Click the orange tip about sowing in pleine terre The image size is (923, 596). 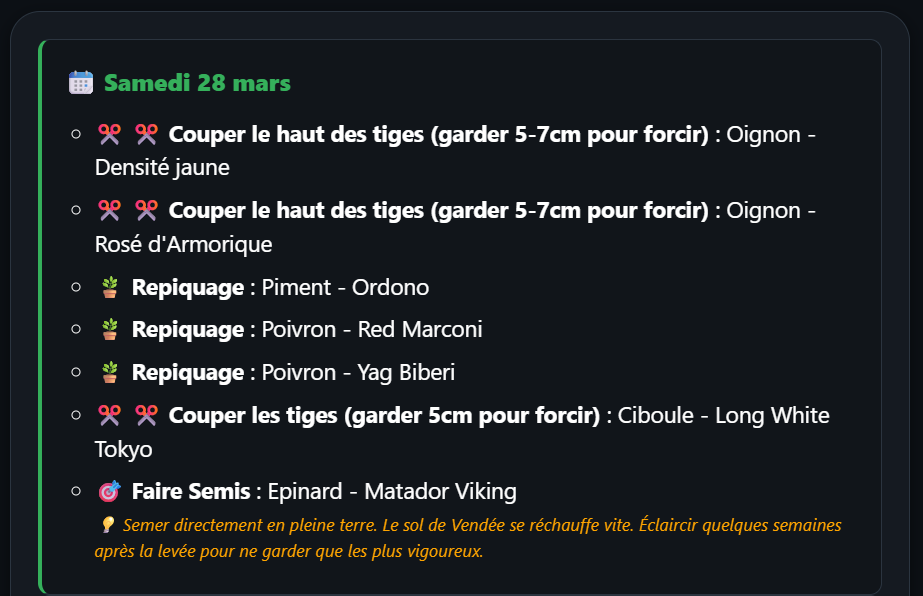click(x=470, y=538)
